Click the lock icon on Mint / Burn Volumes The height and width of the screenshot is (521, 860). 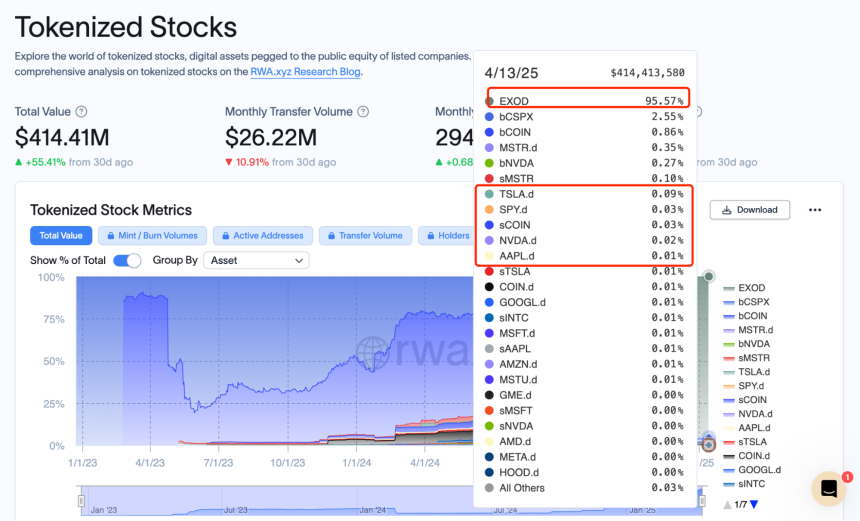click(111, 236)
